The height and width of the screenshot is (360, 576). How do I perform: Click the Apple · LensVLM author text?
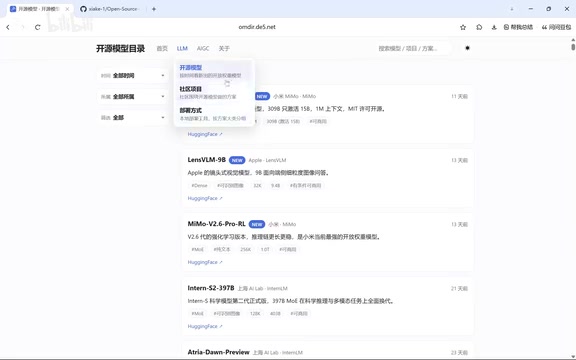tap(267, 161)
